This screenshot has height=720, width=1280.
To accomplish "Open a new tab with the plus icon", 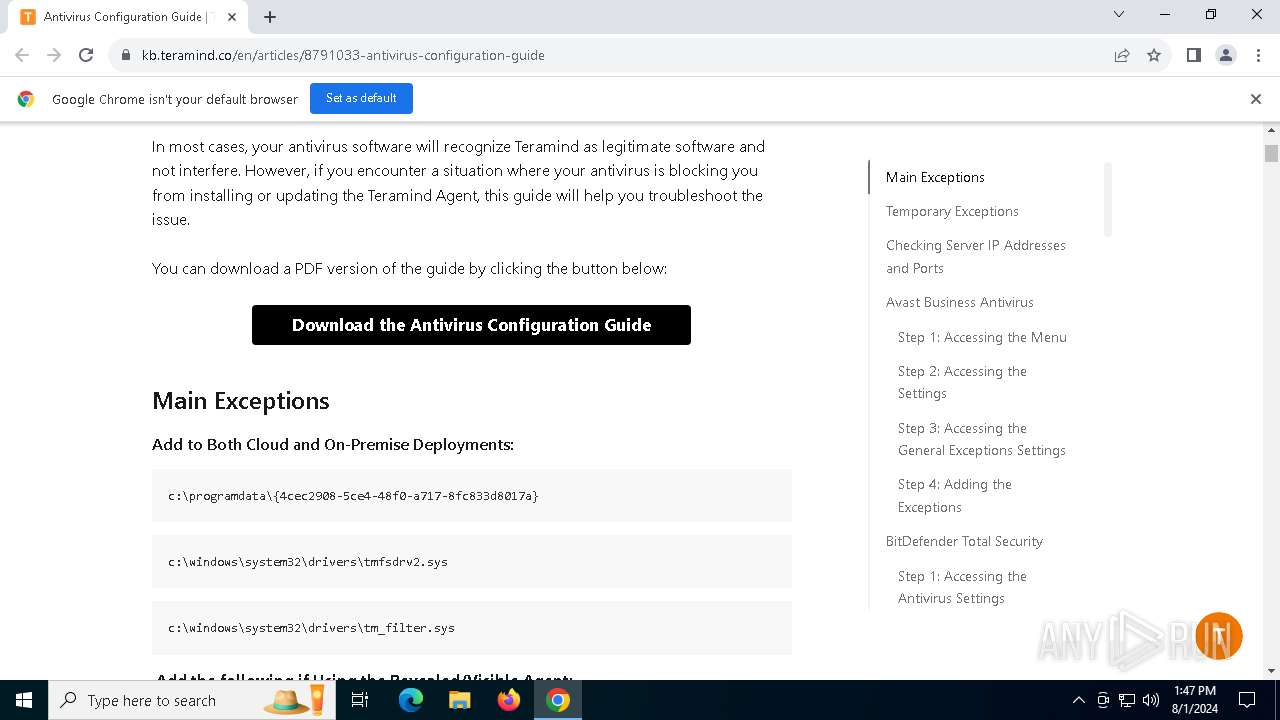I will pos(270,17).
